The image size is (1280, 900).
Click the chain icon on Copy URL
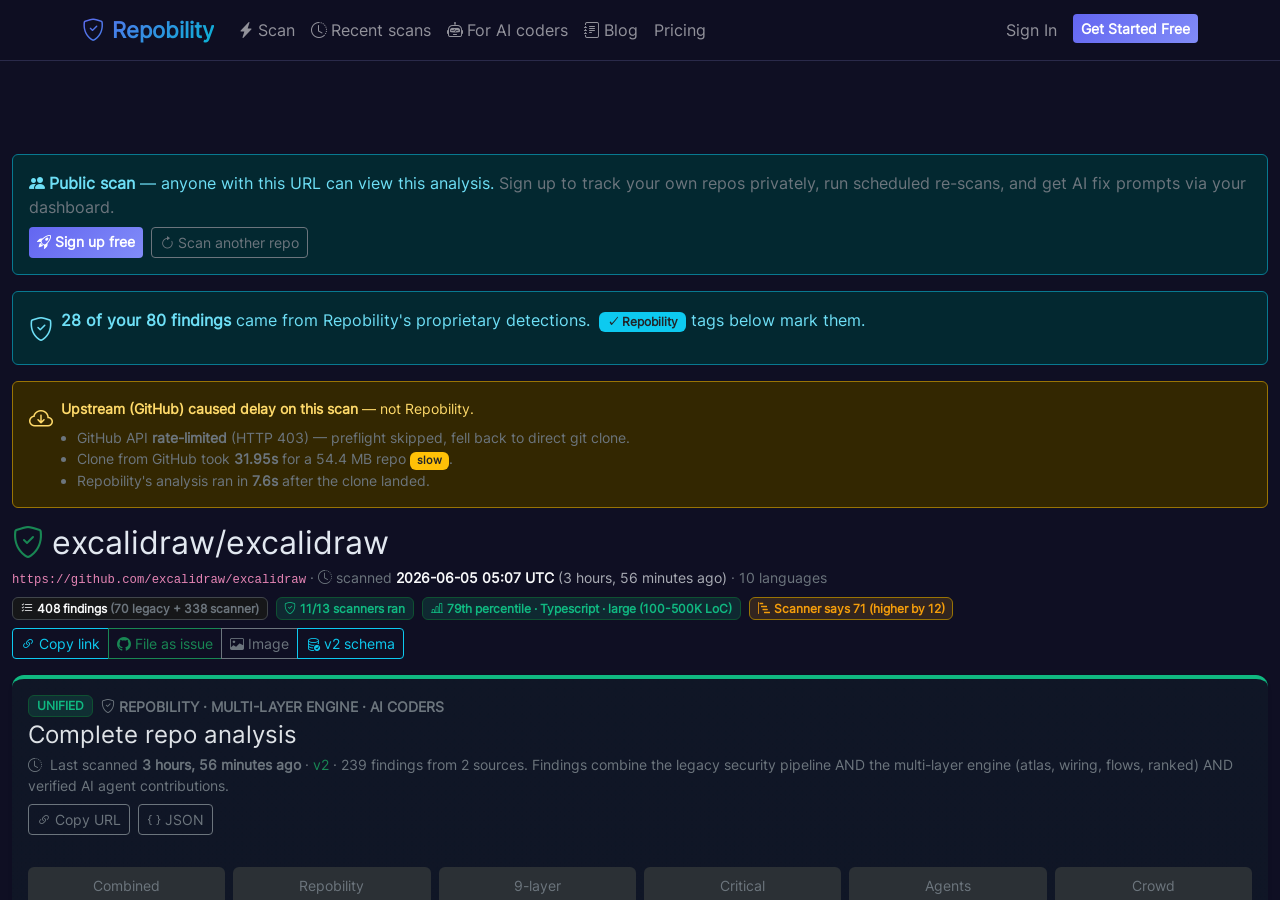(44, 820)
